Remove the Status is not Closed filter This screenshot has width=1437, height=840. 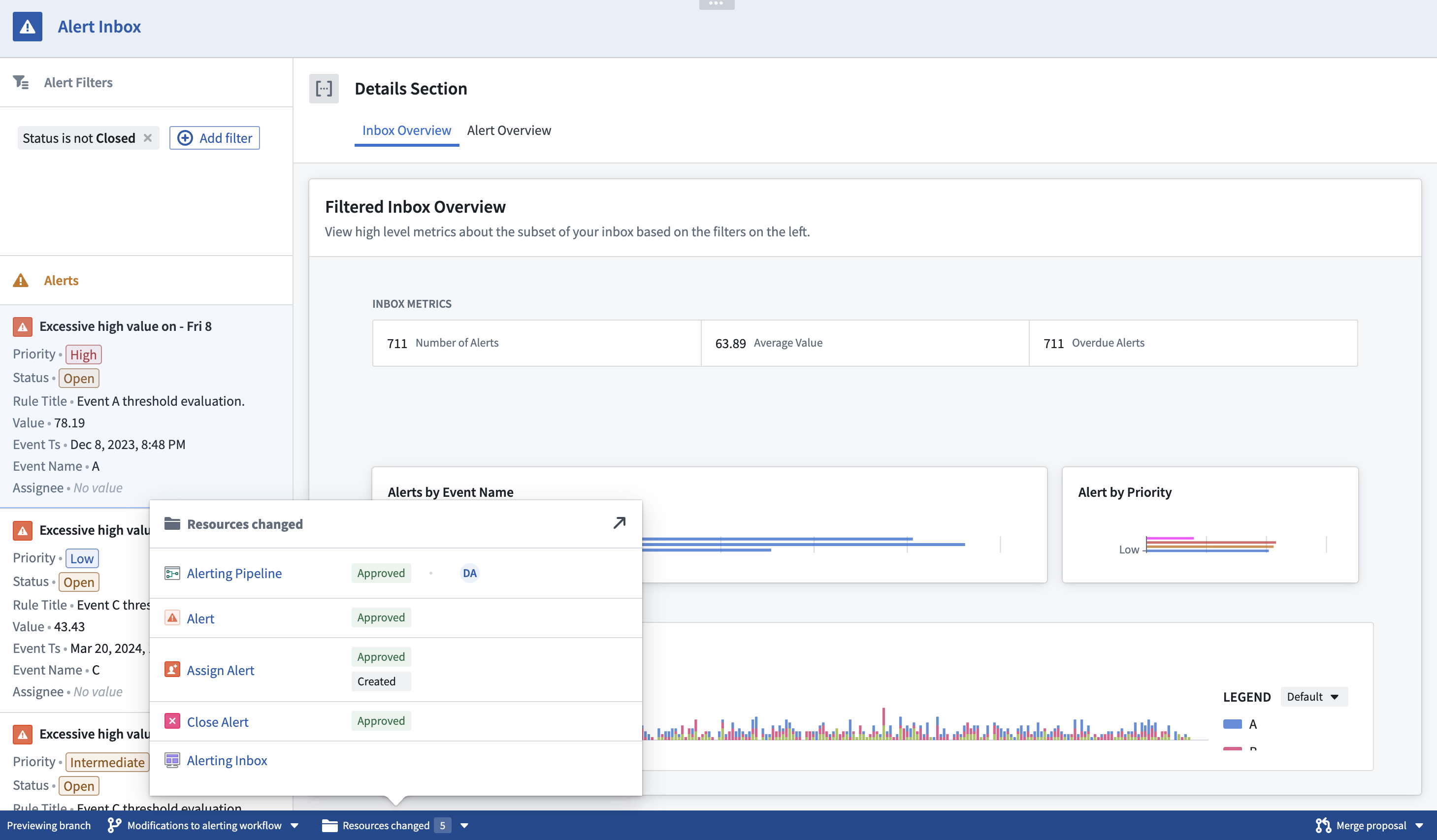(148, 138)
